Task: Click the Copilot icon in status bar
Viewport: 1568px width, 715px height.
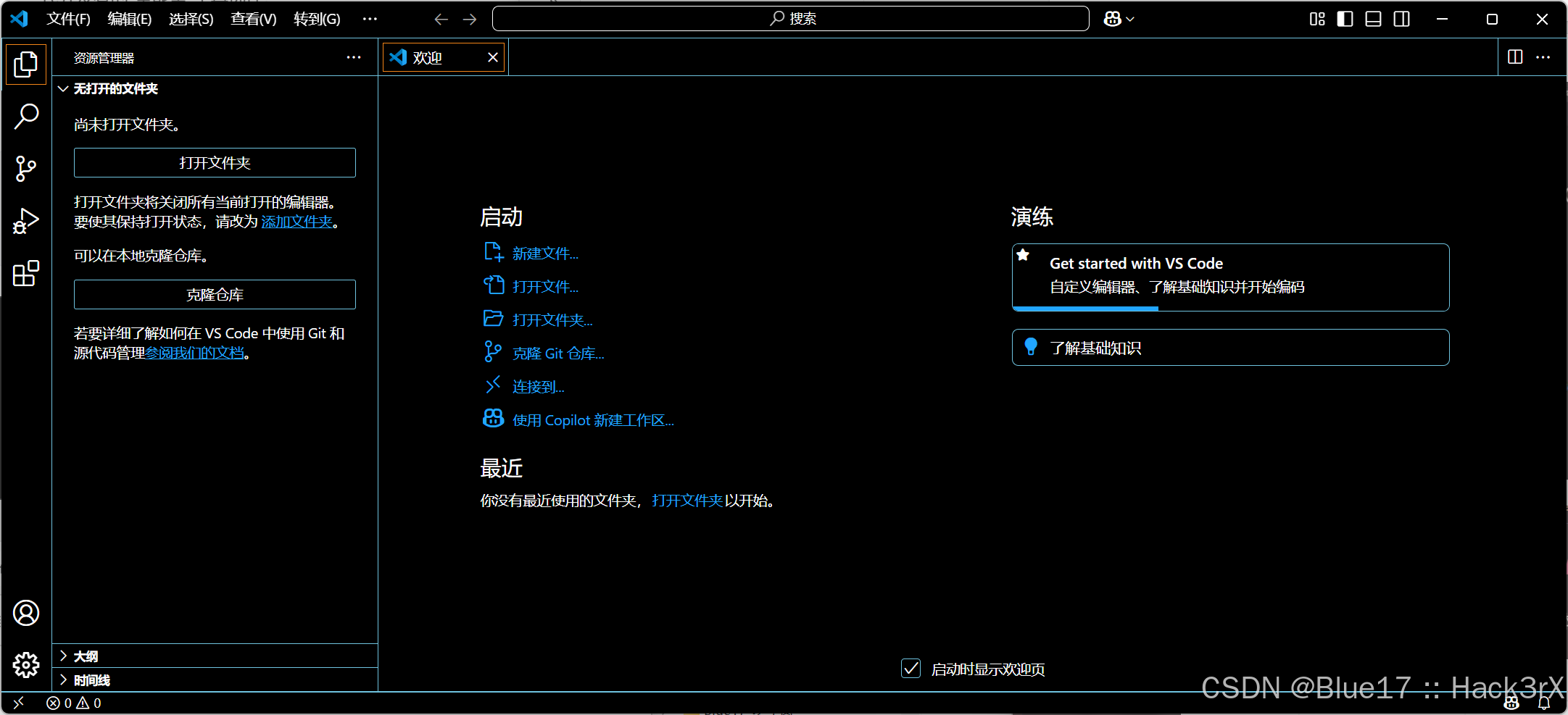Action: pyautogui.click(x=1511, y=703)
